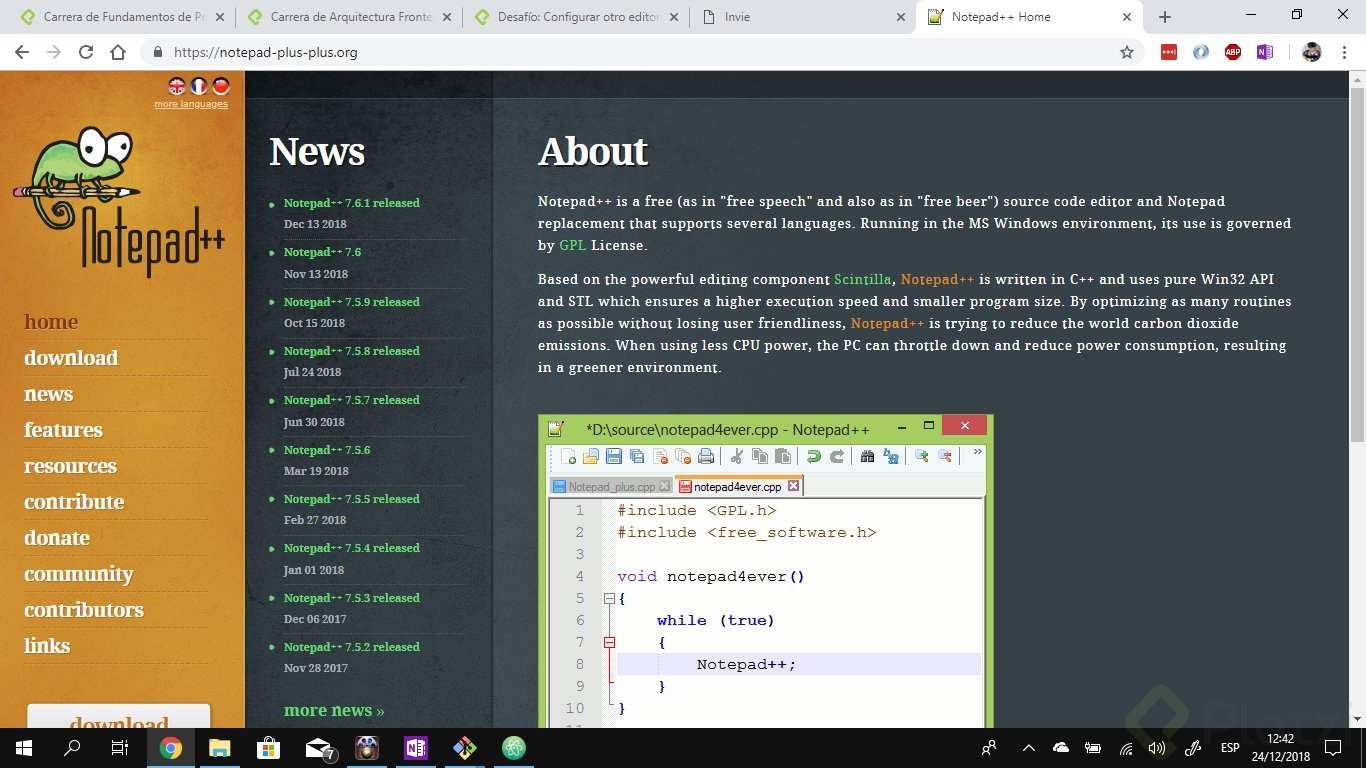Switch to the Invie tab
This screenshot has width=1366, height=768.
[x=804, y=17]
